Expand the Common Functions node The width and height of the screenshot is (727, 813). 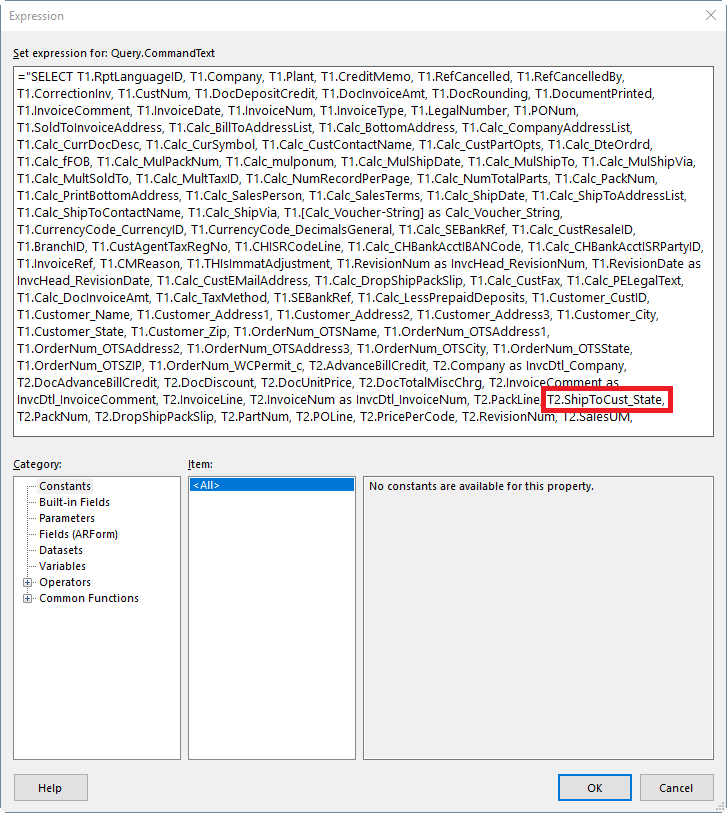tap(27, 598)
